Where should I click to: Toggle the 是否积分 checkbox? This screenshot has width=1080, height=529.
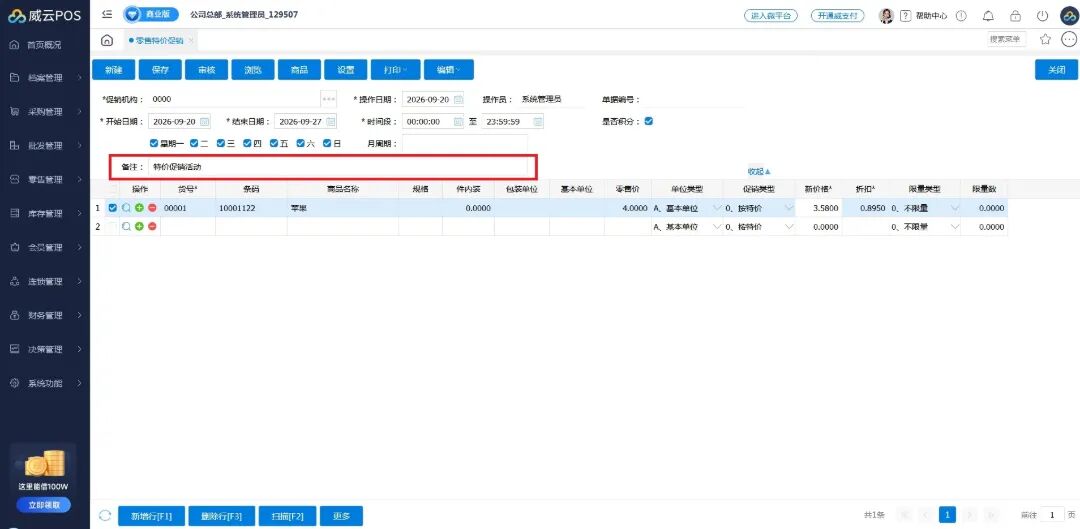pos(648,121)
